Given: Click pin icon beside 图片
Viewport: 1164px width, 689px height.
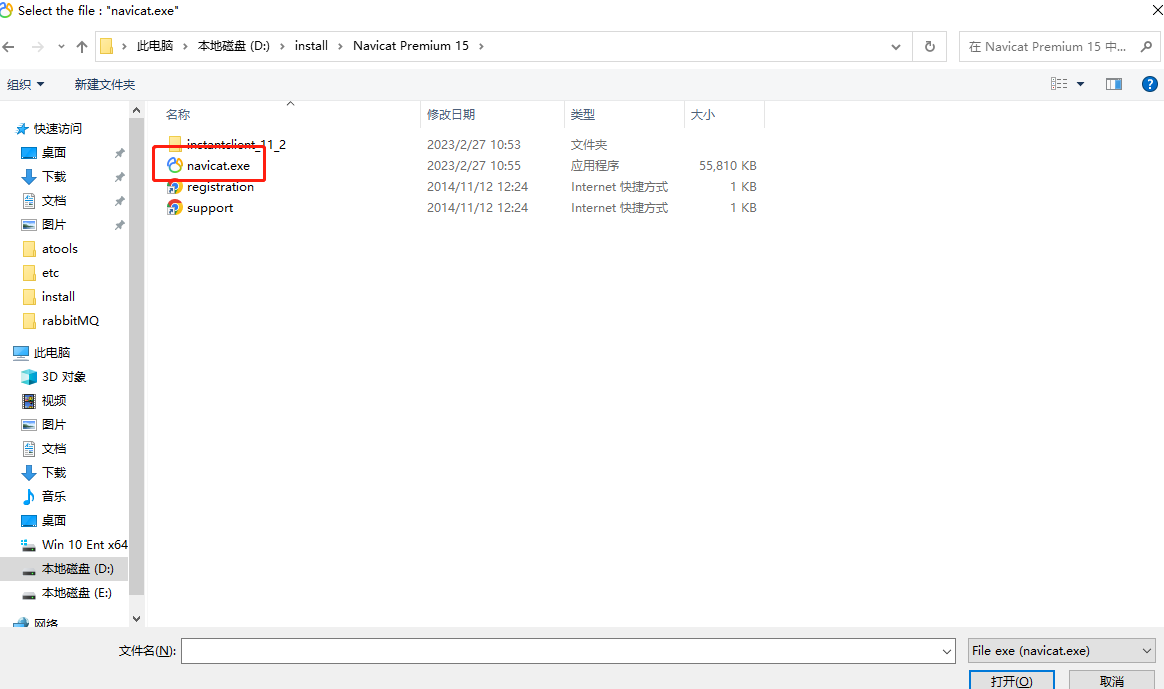Looking at the screenshot, I should coord(119,224).
